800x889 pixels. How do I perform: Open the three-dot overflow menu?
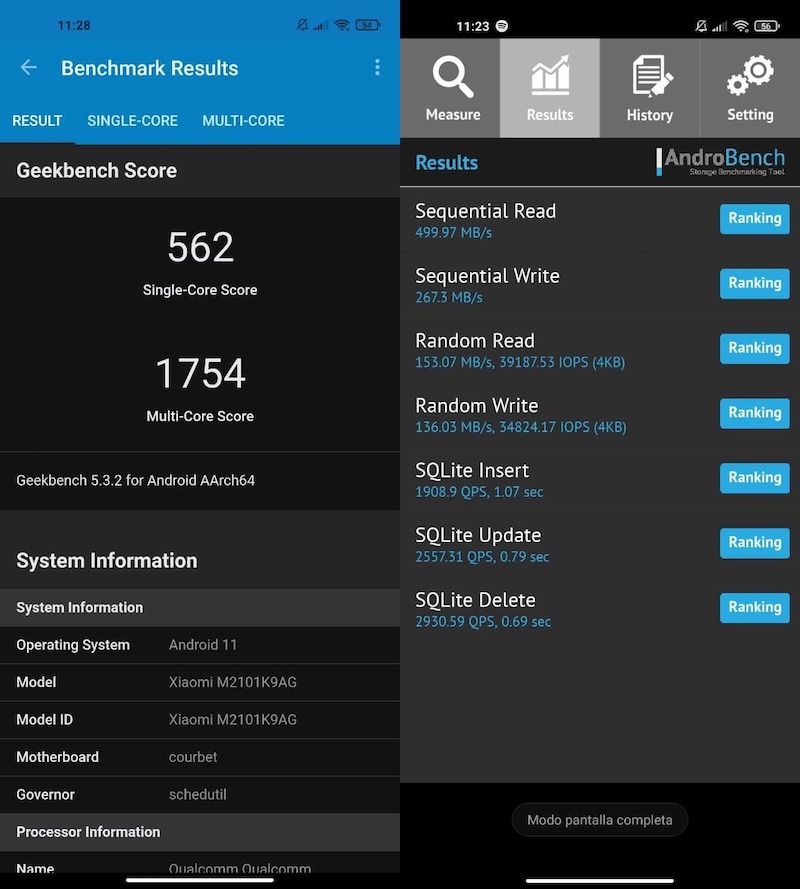point(377,68)
